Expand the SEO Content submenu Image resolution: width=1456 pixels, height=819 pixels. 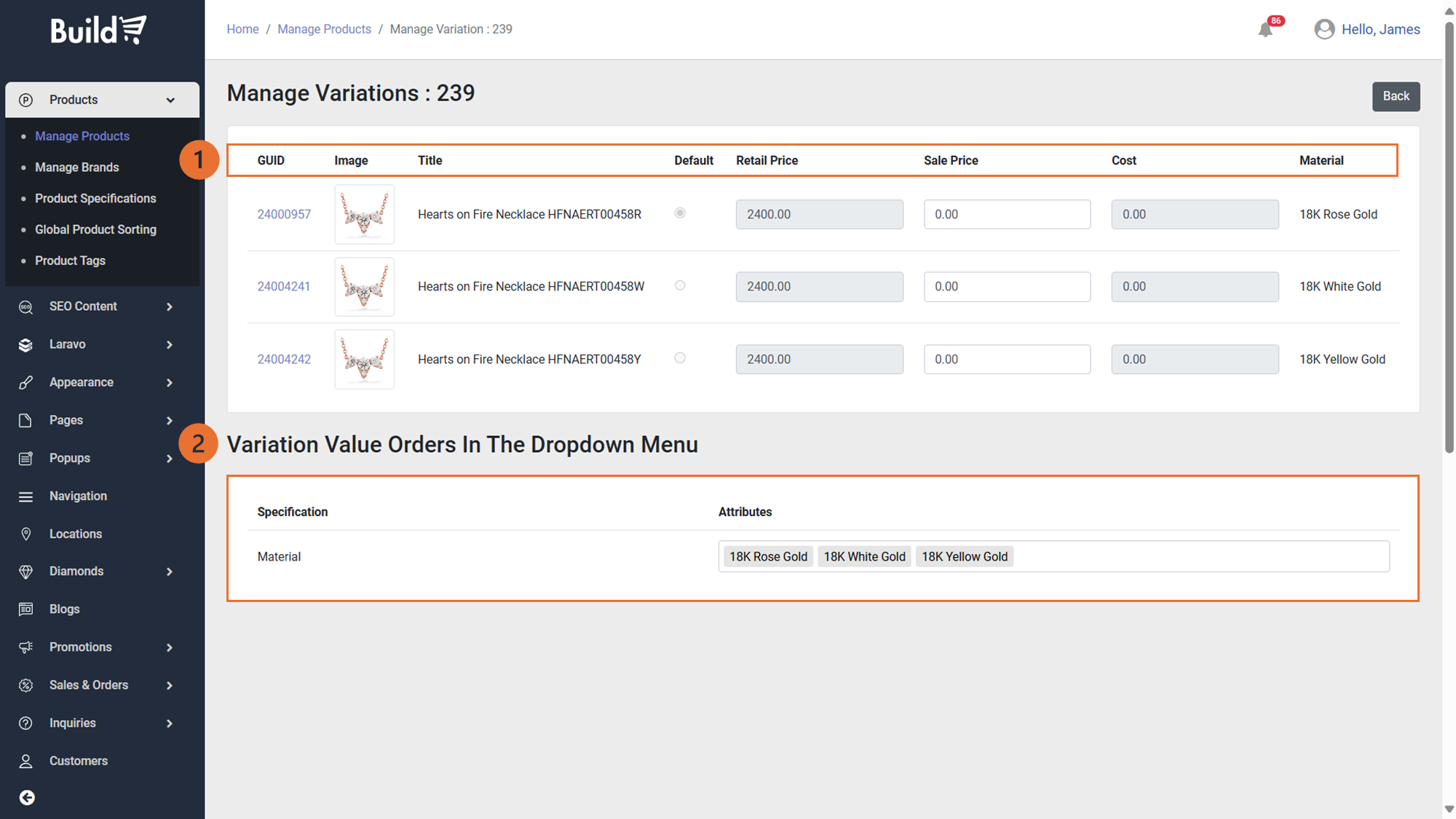click(170, 306)
